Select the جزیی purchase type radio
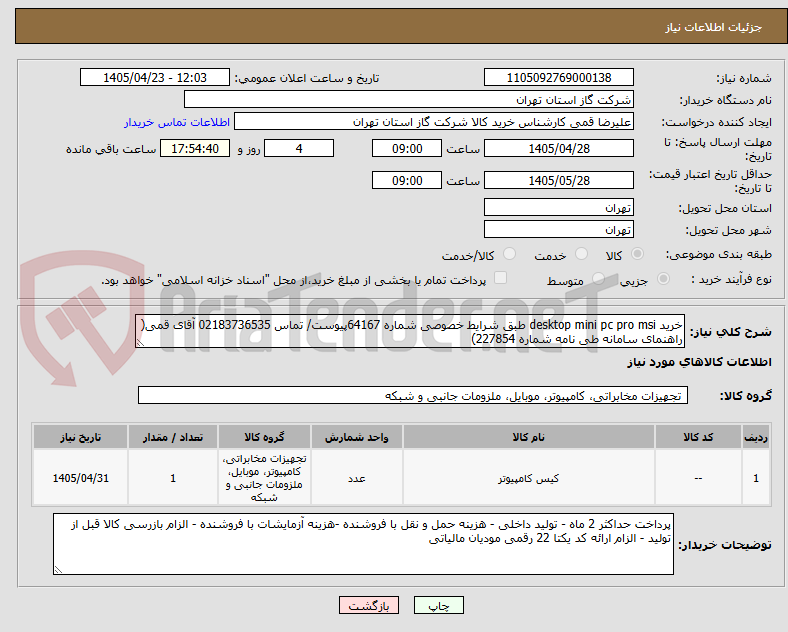The image size is (788, 632). [663, 278]
